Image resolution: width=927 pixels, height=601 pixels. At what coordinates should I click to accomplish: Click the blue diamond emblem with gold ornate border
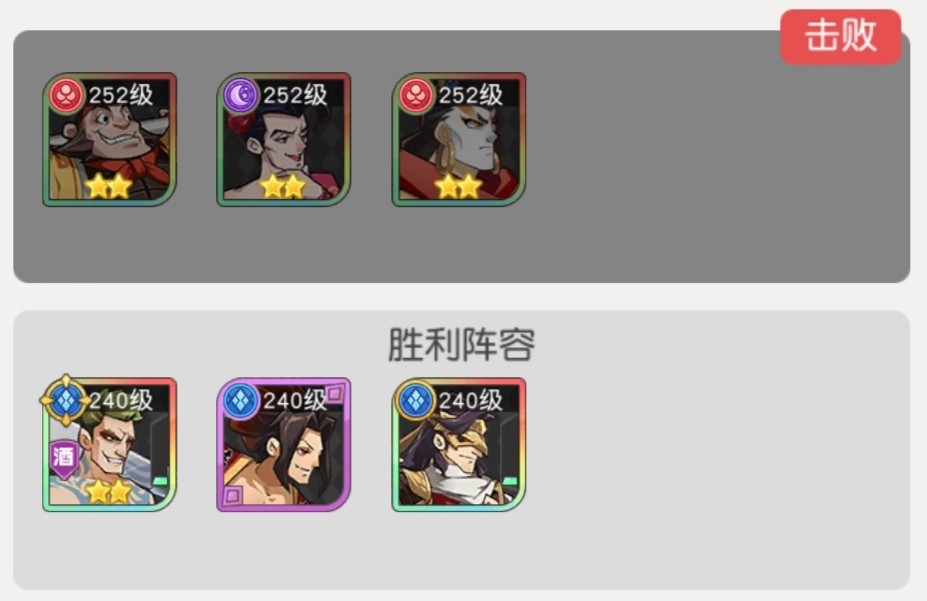(66, 401)
